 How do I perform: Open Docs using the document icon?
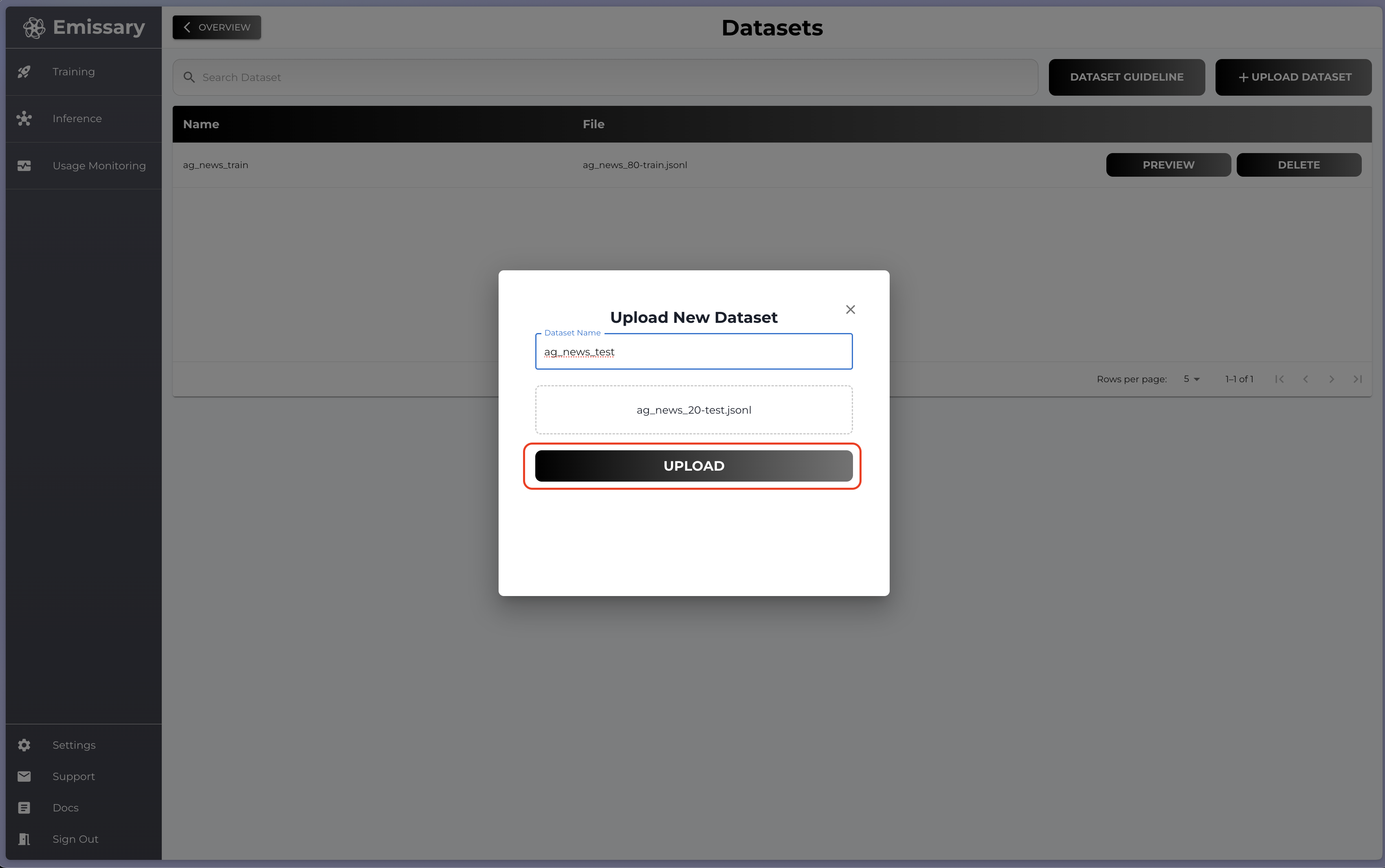[x=24, y=807]
